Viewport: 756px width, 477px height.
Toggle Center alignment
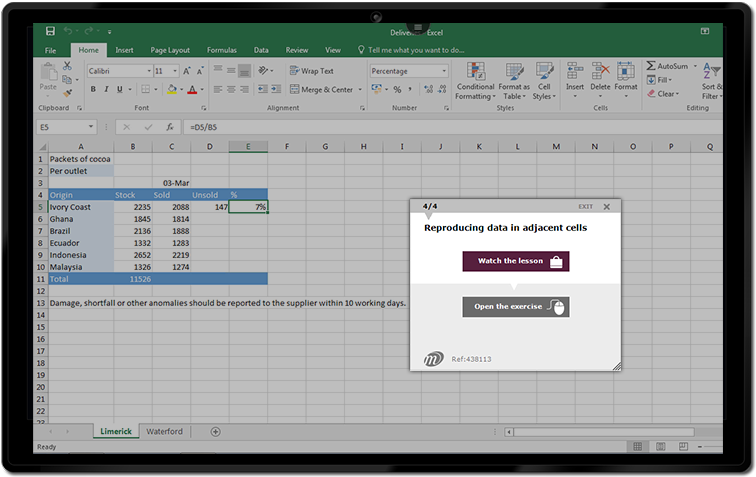(231, 89)
